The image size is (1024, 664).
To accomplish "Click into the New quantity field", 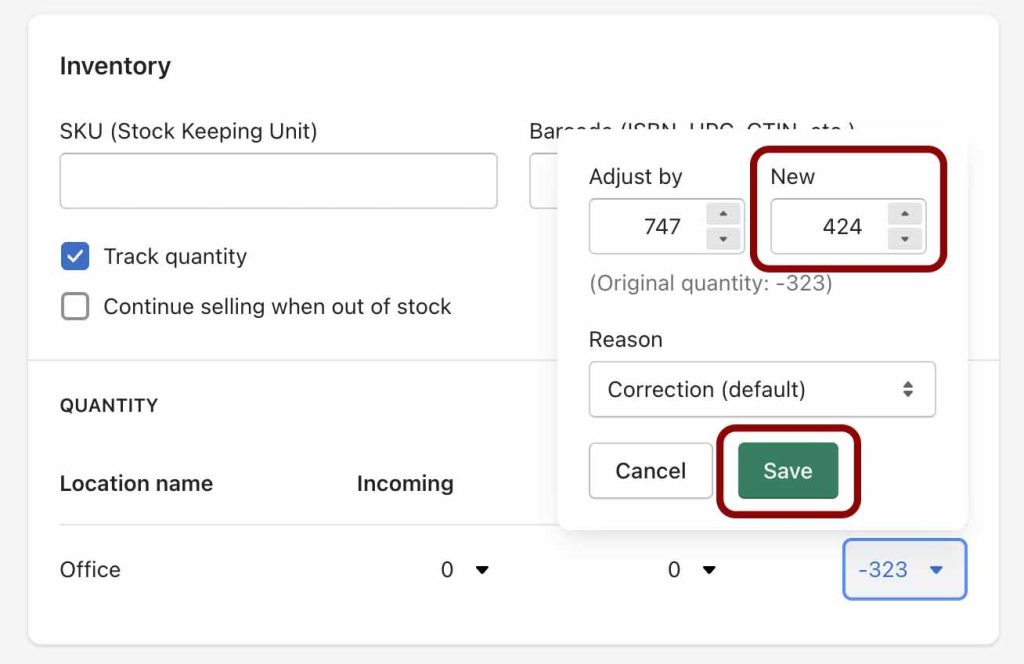I will (x=829, y=227).
